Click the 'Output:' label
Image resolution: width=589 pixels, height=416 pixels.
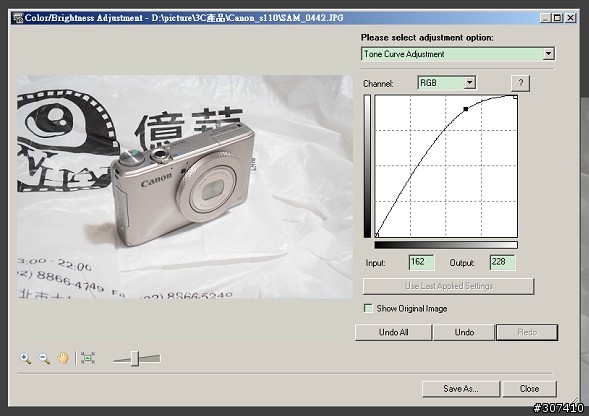click(x=462, y=263)
